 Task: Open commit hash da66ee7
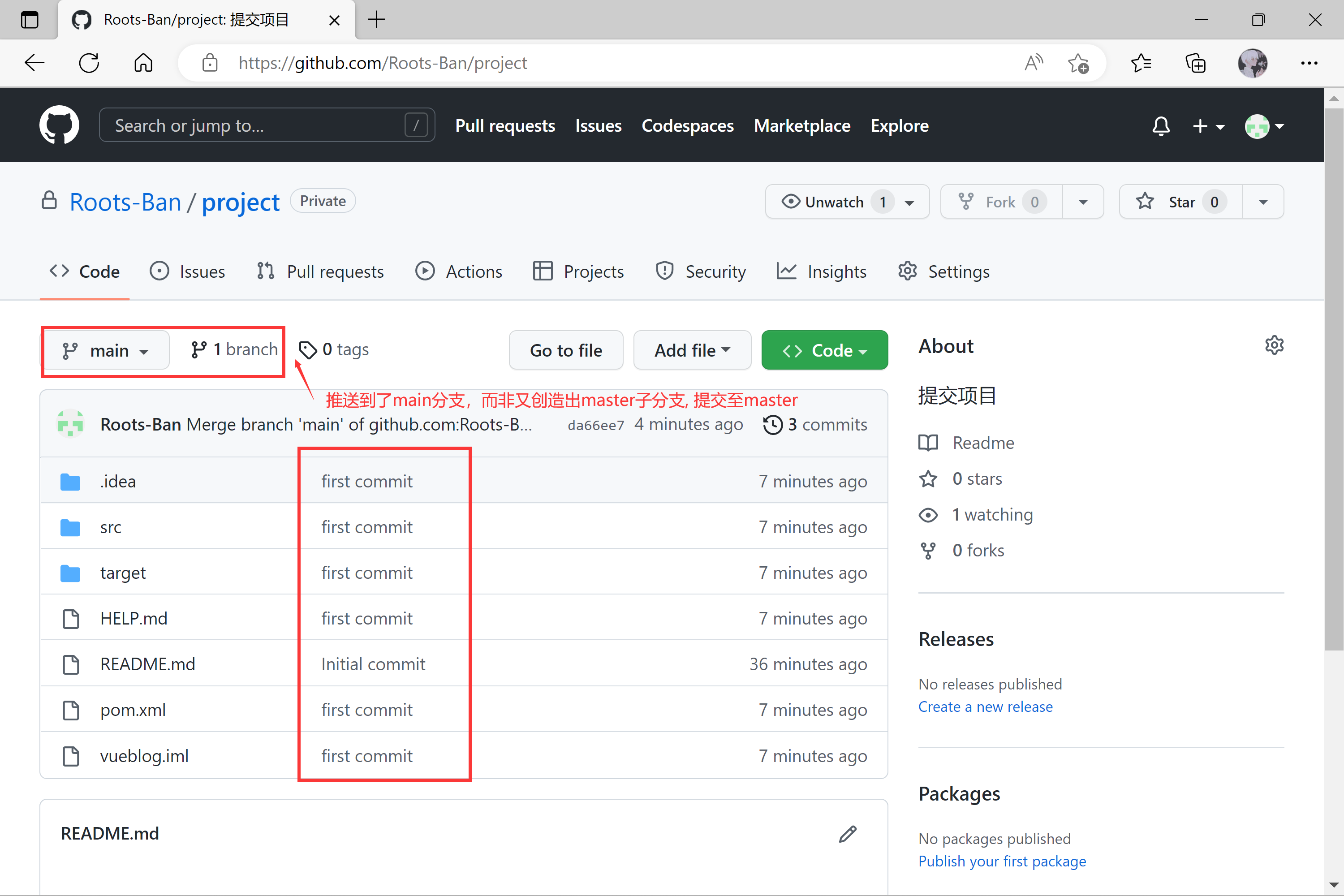coord(596,425)
